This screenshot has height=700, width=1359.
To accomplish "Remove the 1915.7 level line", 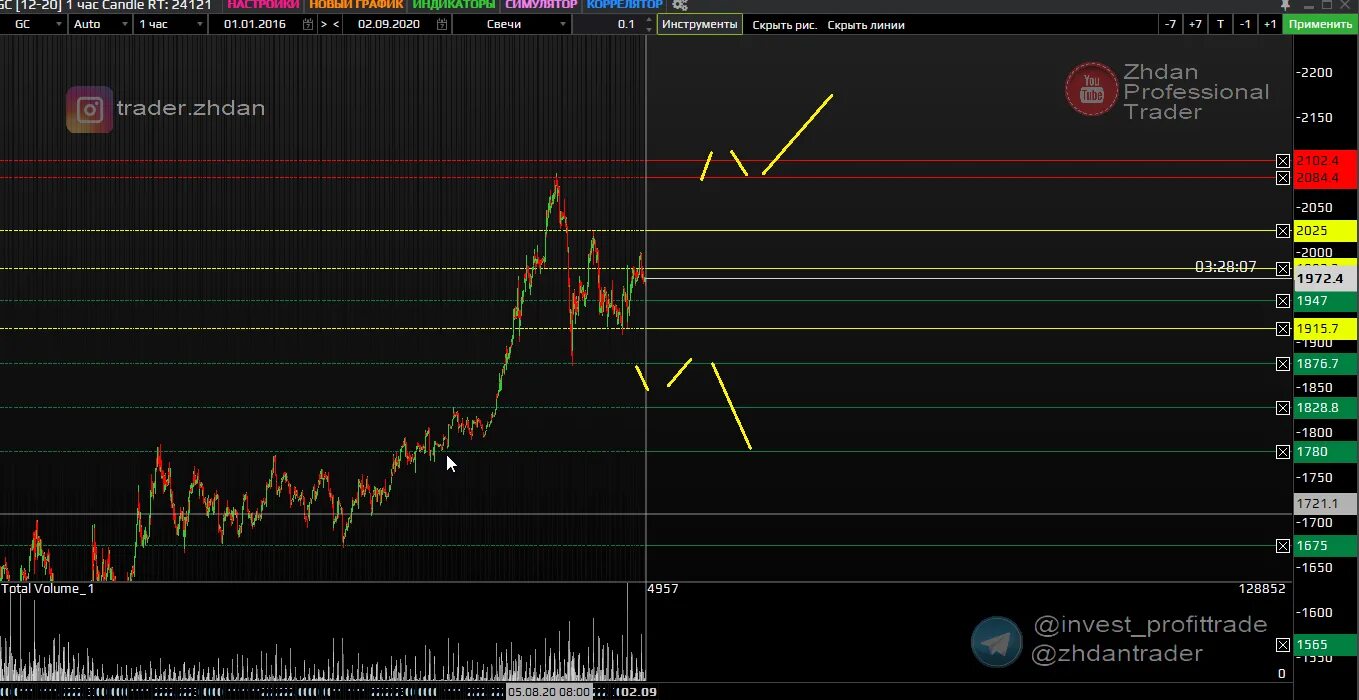I will [x=1283, y=329].
